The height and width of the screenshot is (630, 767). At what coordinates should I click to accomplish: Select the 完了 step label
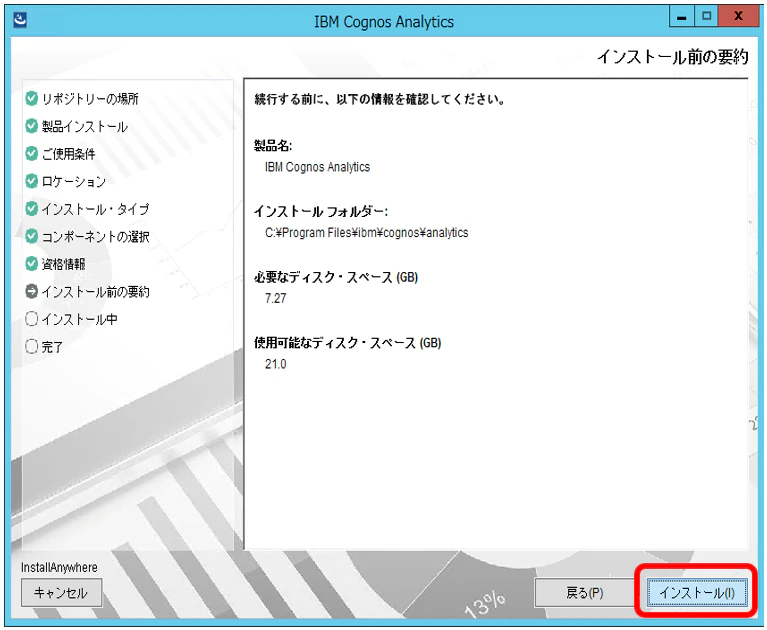(52, 347)
